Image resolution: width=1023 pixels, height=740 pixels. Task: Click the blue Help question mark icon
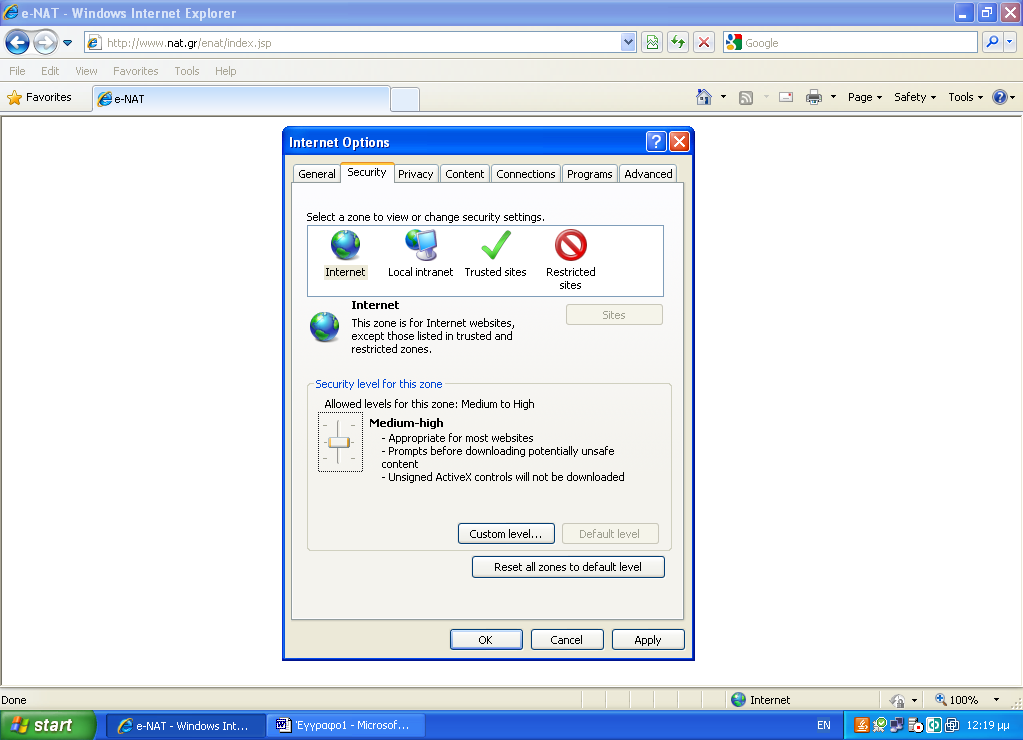tap(1000, 97)
